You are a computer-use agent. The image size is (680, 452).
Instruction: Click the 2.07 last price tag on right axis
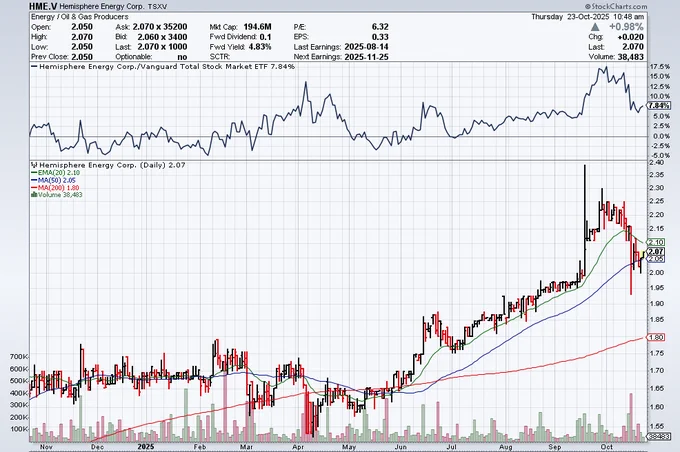coord(656,252)
